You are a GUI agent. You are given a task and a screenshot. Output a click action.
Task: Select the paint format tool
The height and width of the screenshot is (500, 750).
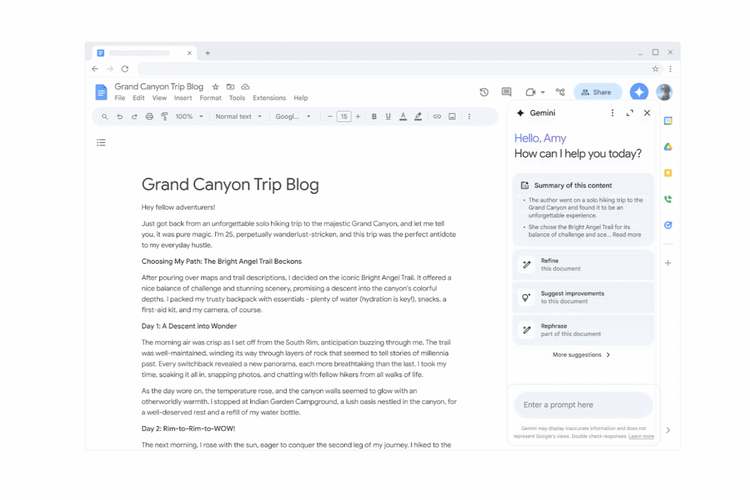(164, 117)
